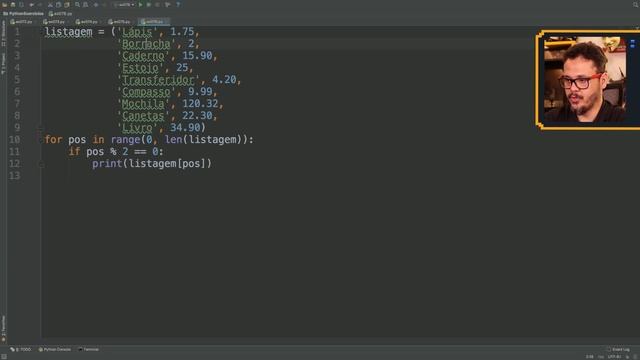This screenshot has height=360, width=640.
Task: Click 'pos % 2 == 0' condition on line 11
Action: point(122,152)
